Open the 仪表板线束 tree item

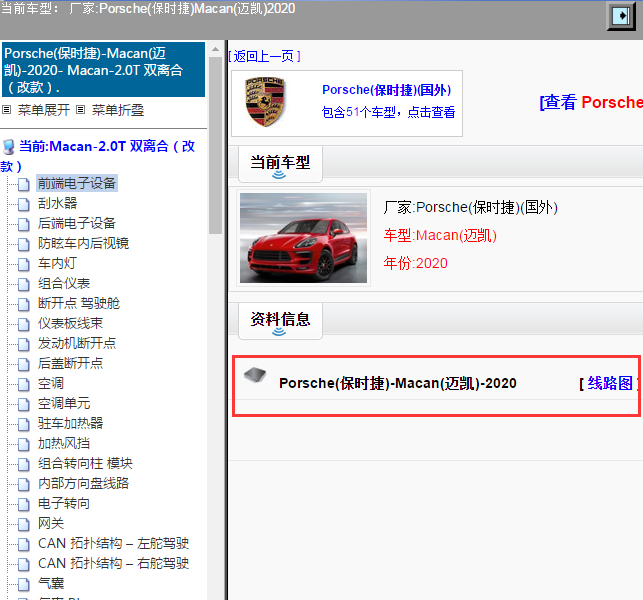point(70,323)
